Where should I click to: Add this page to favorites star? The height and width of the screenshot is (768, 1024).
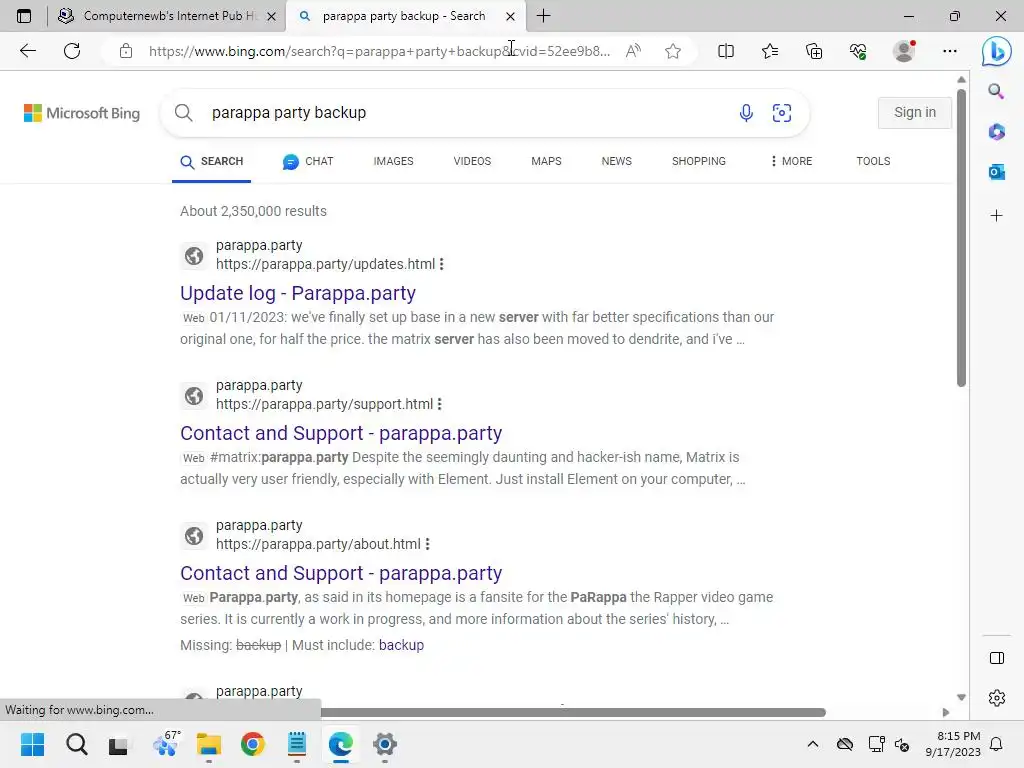point(673,51)
